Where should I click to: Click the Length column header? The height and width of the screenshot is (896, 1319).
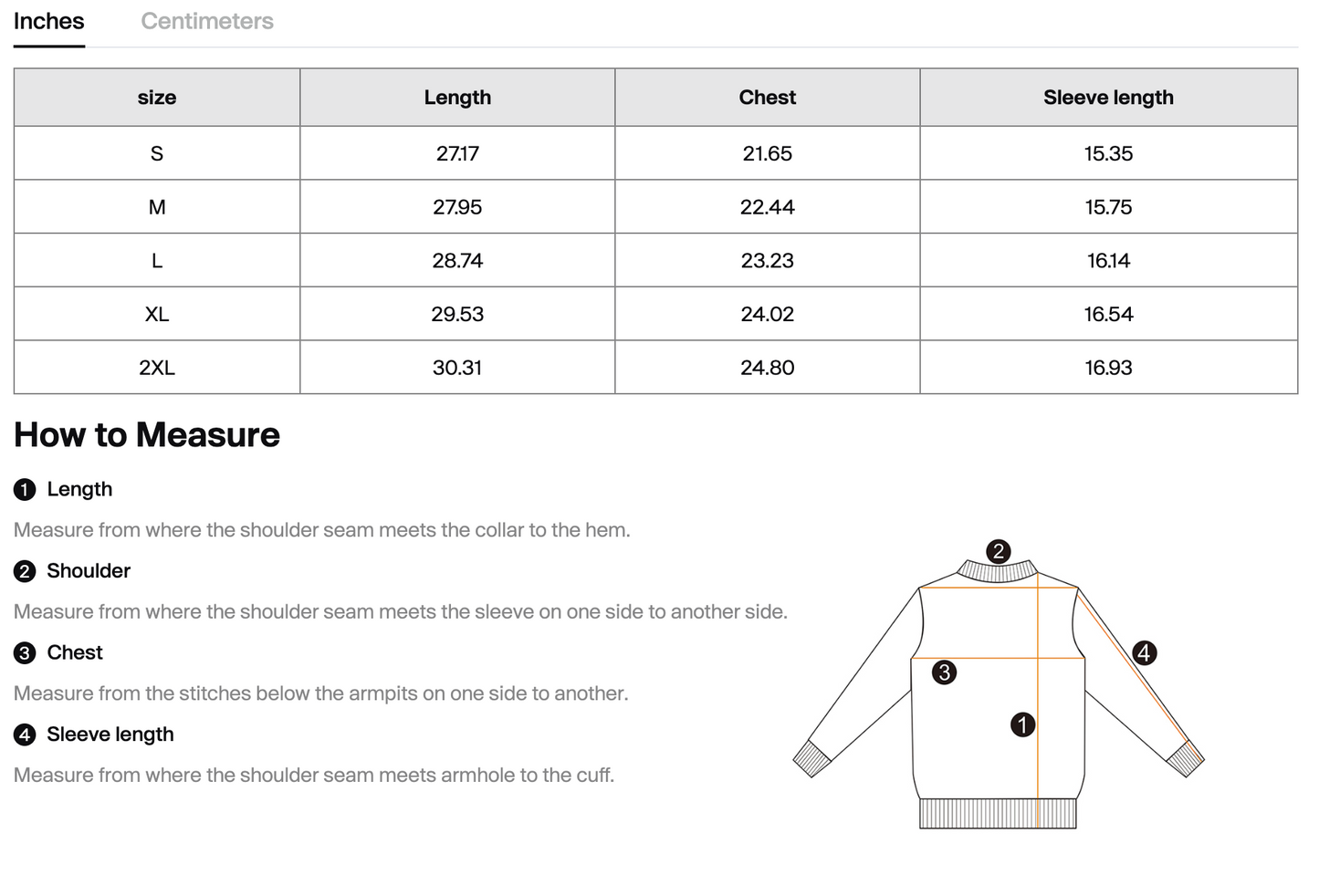457,98
